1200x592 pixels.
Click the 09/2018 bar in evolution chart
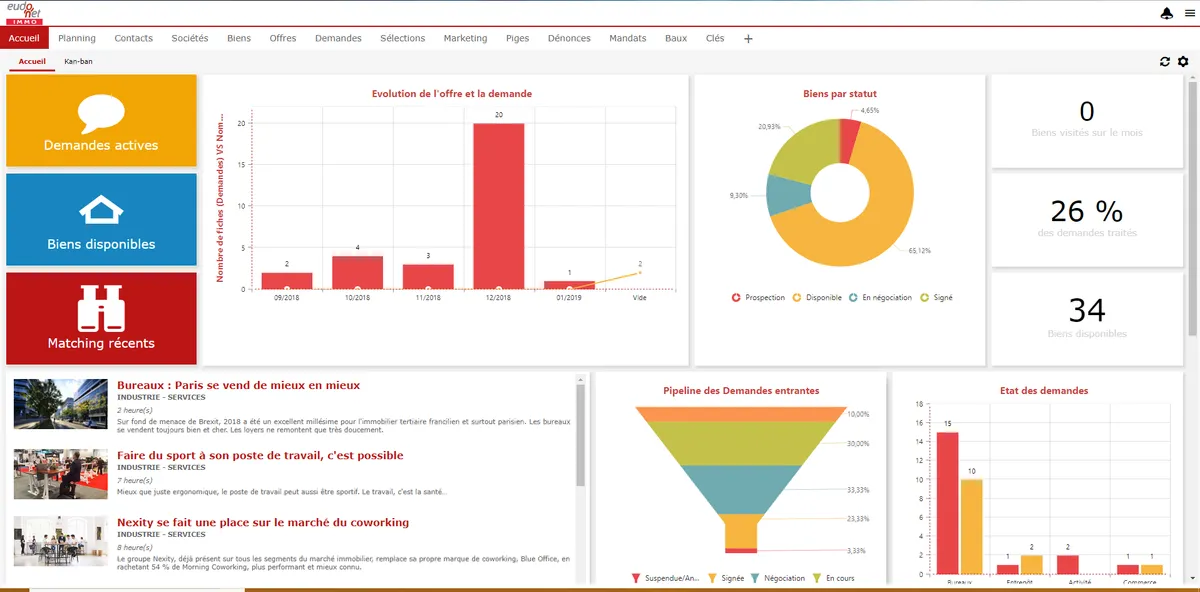[x=287, y=281]
